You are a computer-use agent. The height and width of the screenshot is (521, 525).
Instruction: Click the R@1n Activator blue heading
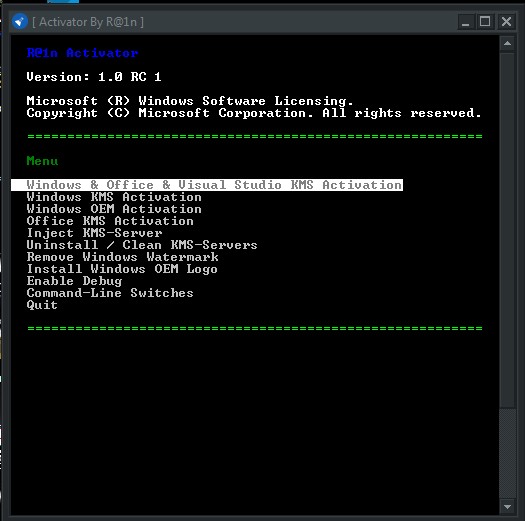(82, 53)
